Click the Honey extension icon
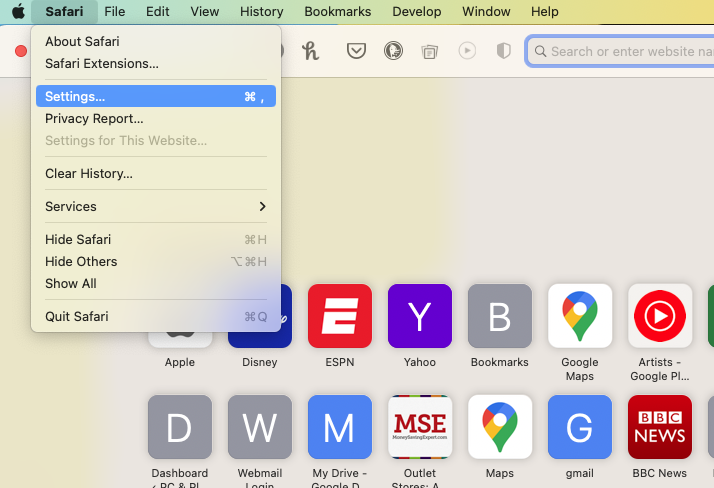 click(x=311, y=51)
